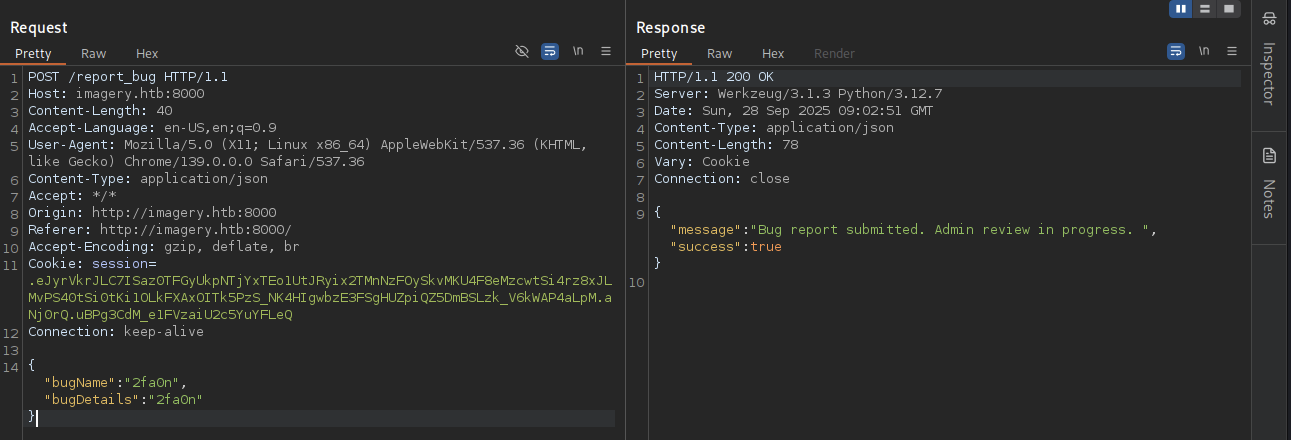Open the Request panel hamburger menu
This screenshot has width=1291, height=440.
pos(606,51)
